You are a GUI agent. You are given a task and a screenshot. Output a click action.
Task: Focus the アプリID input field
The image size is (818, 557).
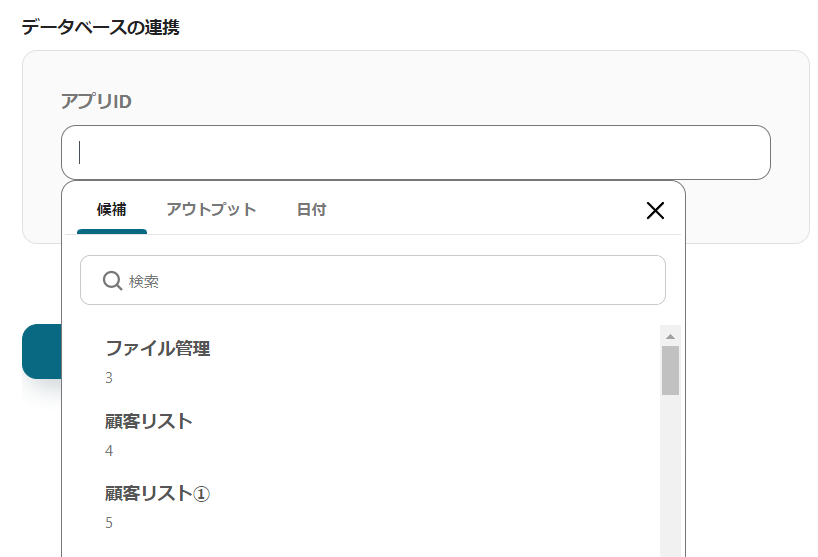click(415, 152)
